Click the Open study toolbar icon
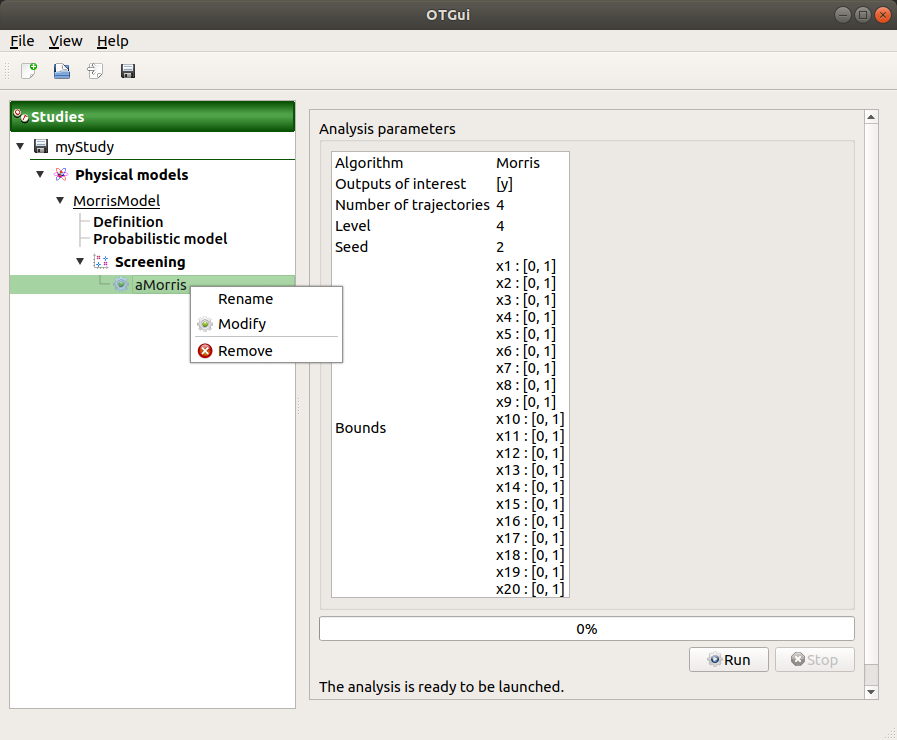 62,71
